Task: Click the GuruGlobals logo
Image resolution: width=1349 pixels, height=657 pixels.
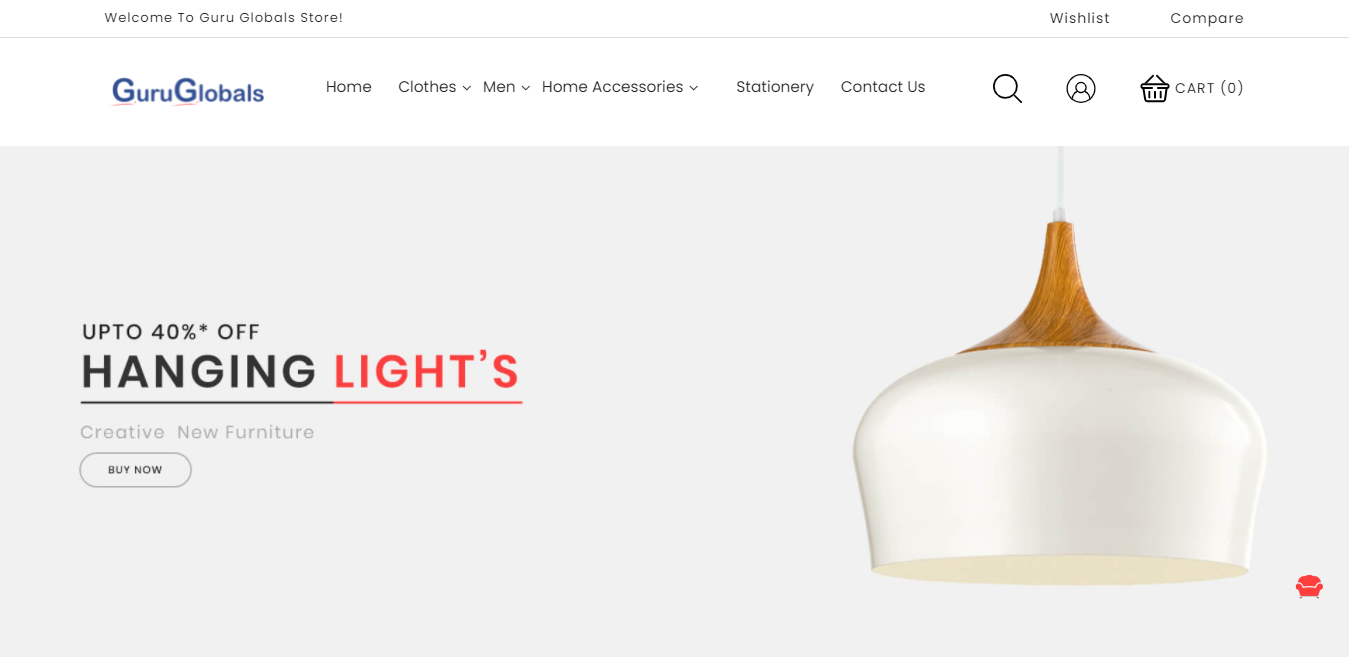Action: (188, 91)
